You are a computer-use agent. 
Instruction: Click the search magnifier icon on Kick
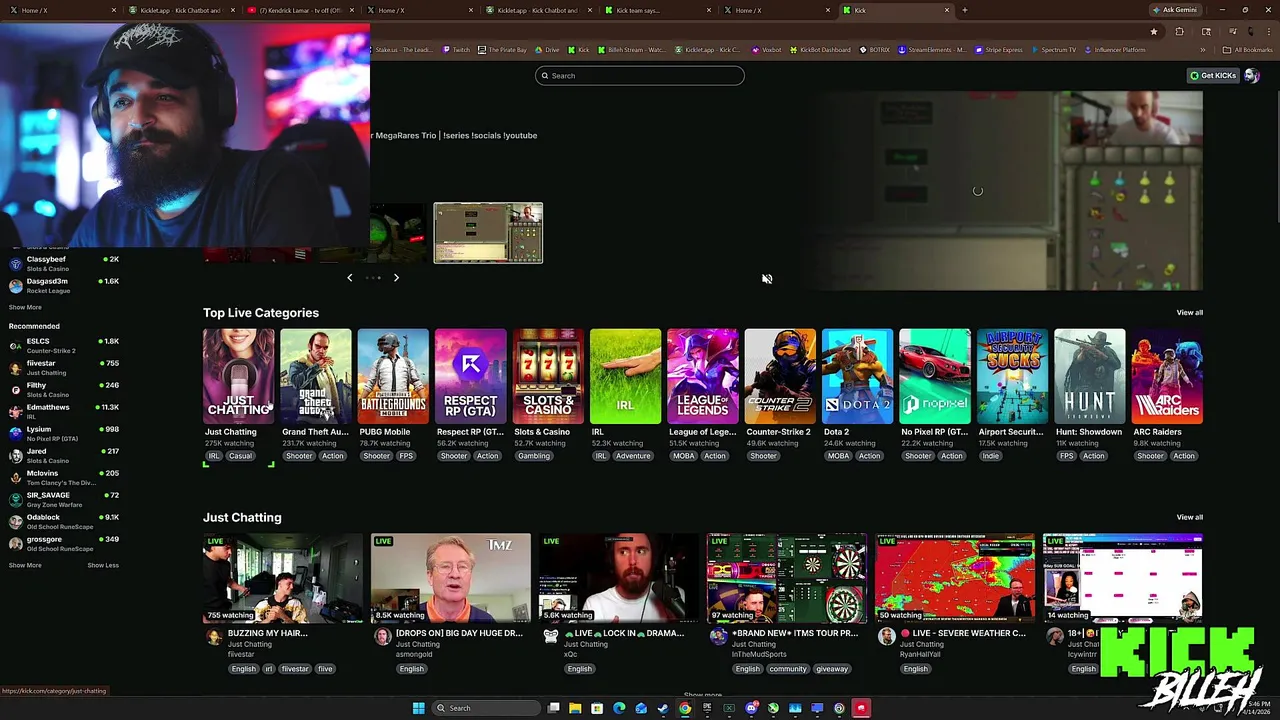pyautogui.click(x=545, y=76)
